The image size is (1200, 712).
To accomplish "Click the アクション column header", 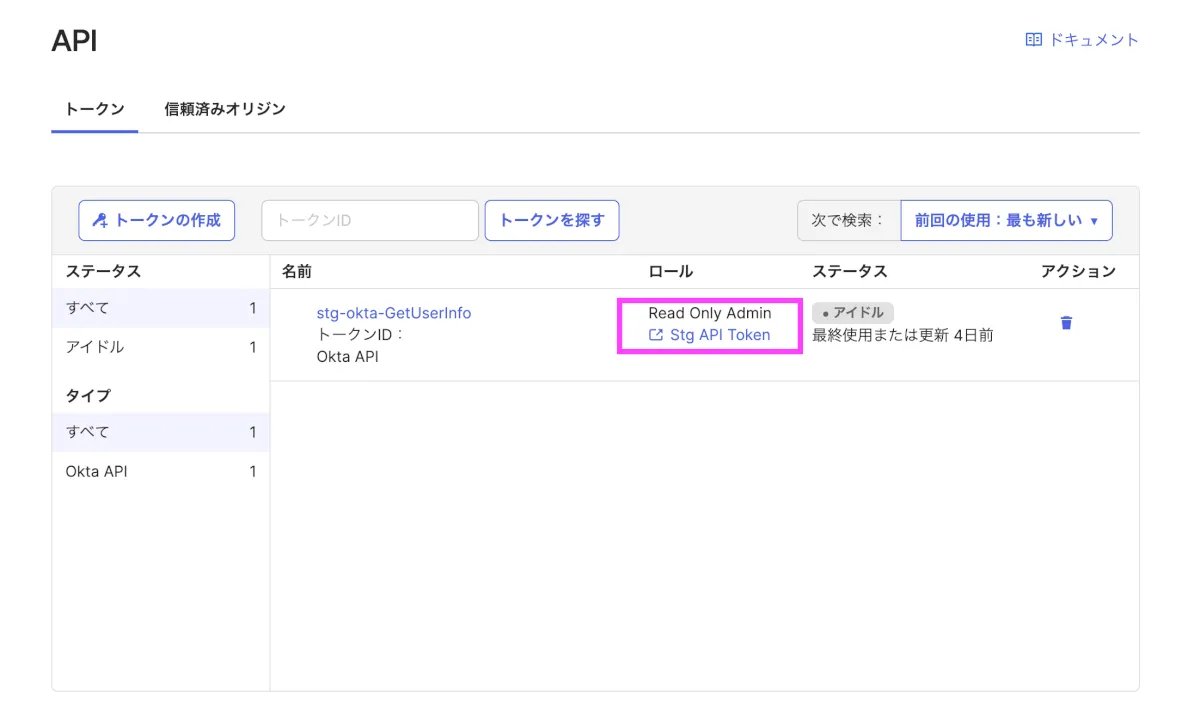I will (1077, 272).
